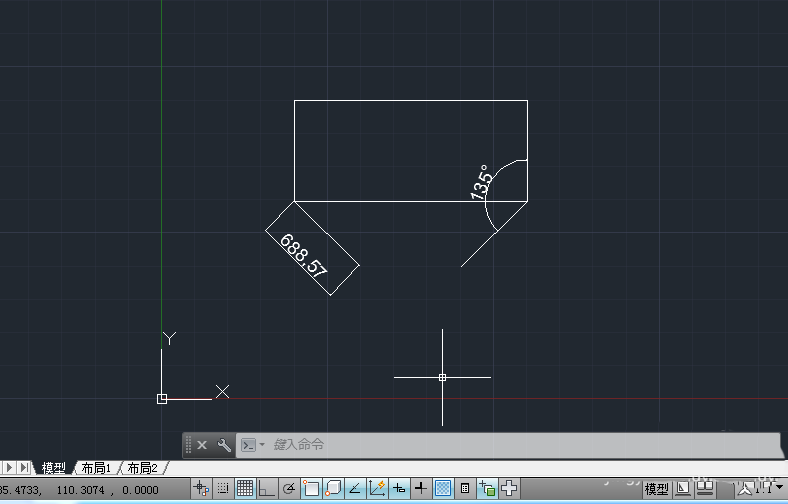Toggle Object Snap in status bar
Viewport: 788px width, 504px height.
(311, 488)
